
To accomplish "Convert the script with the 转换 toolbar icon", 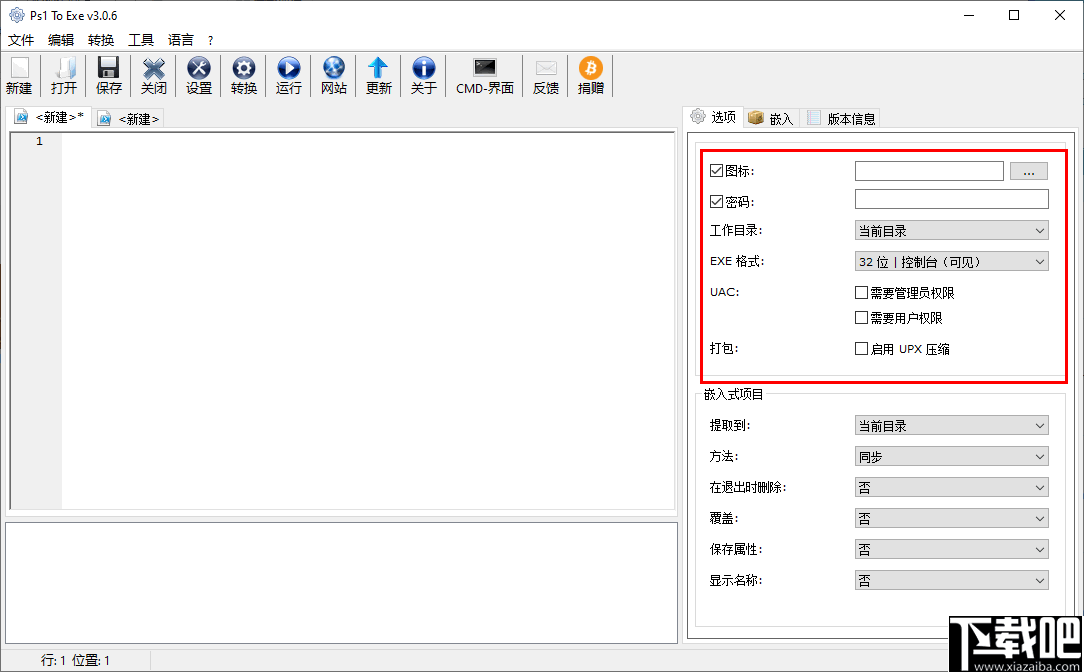I will pos(243,75).
